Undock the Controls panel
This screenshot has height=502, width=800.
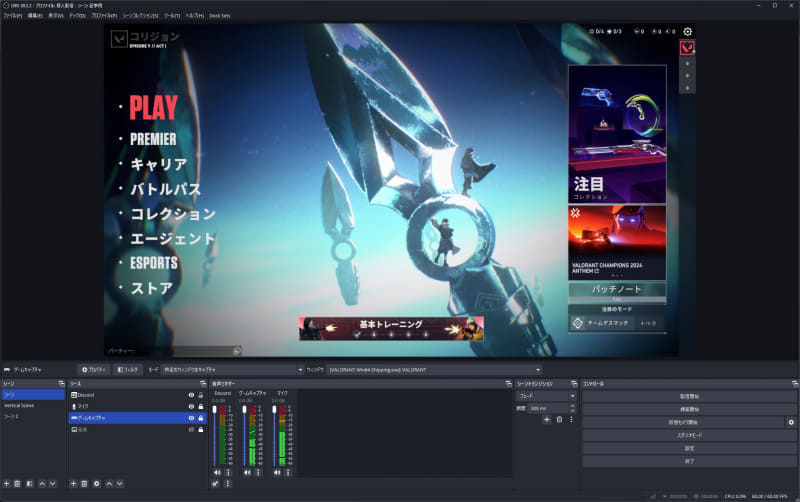[795, 384]
